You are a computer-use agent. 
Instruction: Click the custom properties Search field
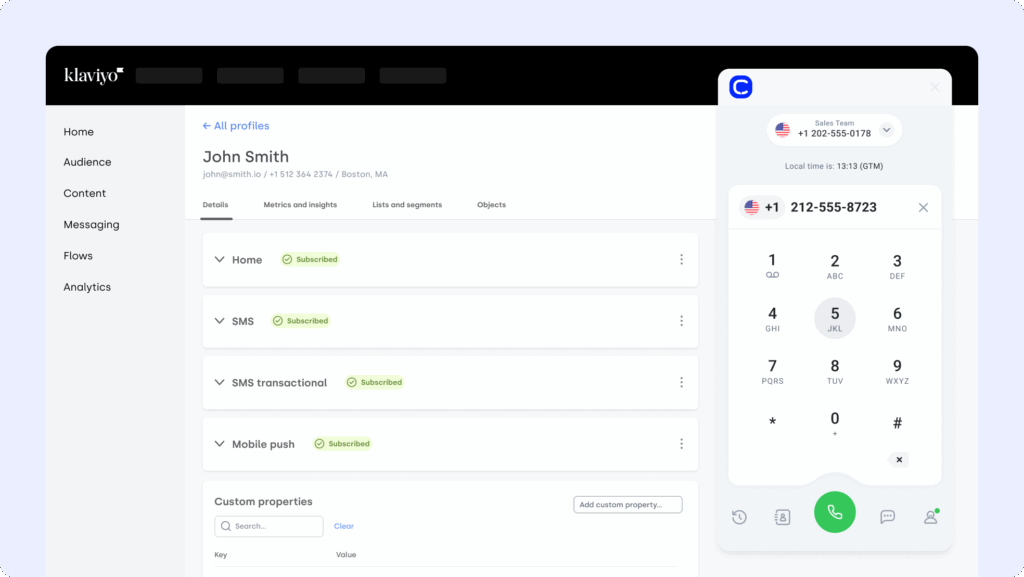coord(269,526)
